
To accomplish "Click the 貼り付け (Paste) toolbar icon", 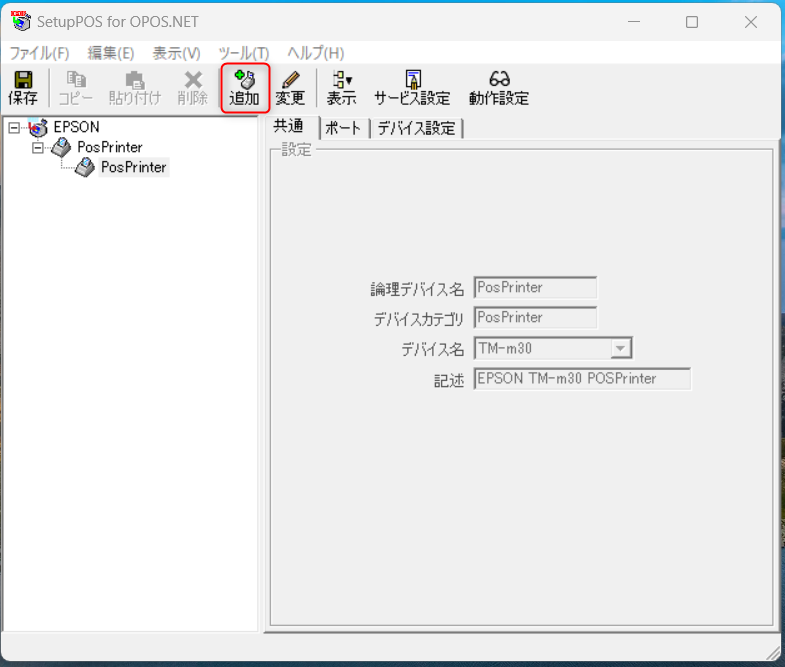I will point(135,87).
